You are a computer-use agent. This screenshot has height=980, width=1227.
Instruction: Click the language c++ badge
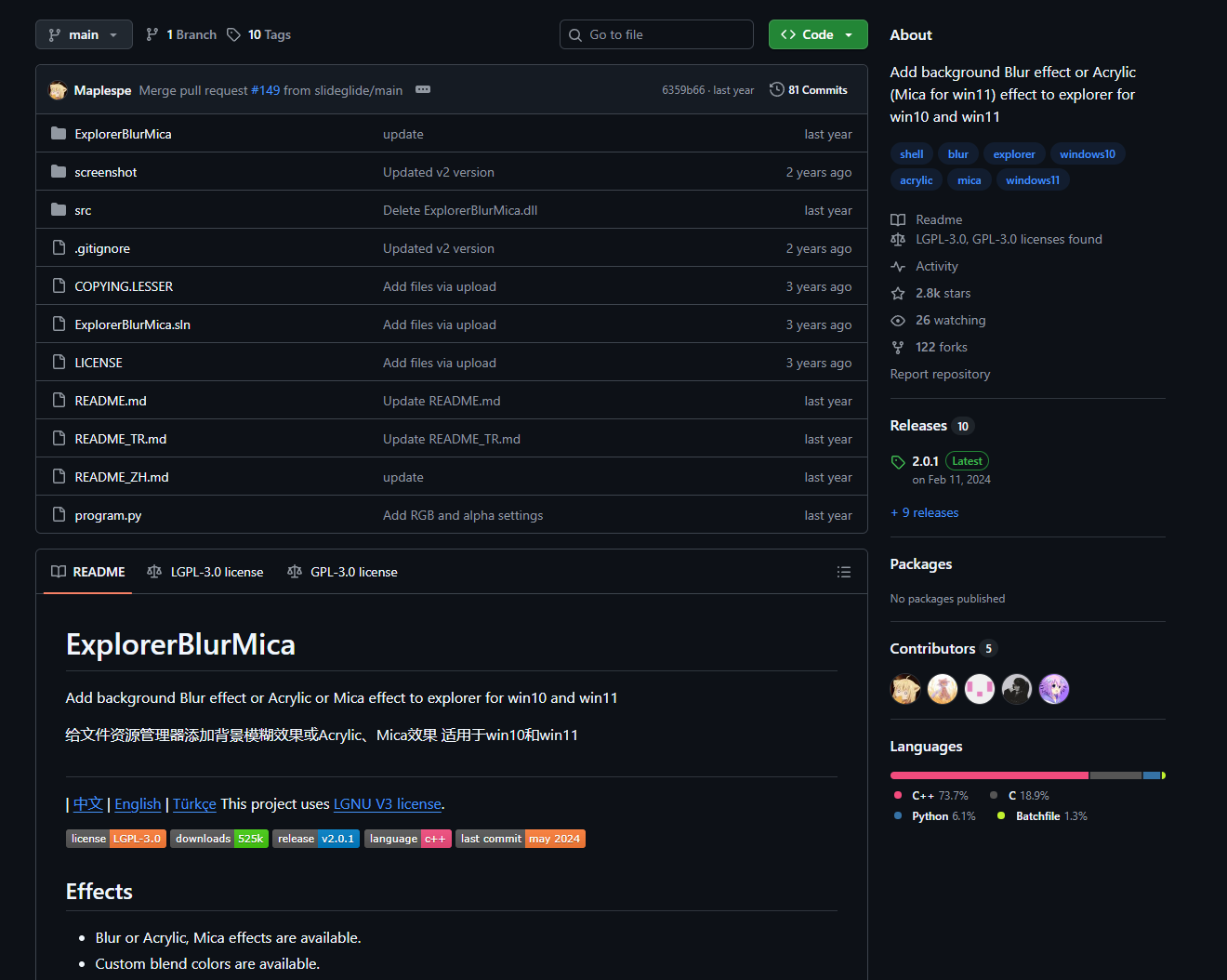(x=408, y=839)
